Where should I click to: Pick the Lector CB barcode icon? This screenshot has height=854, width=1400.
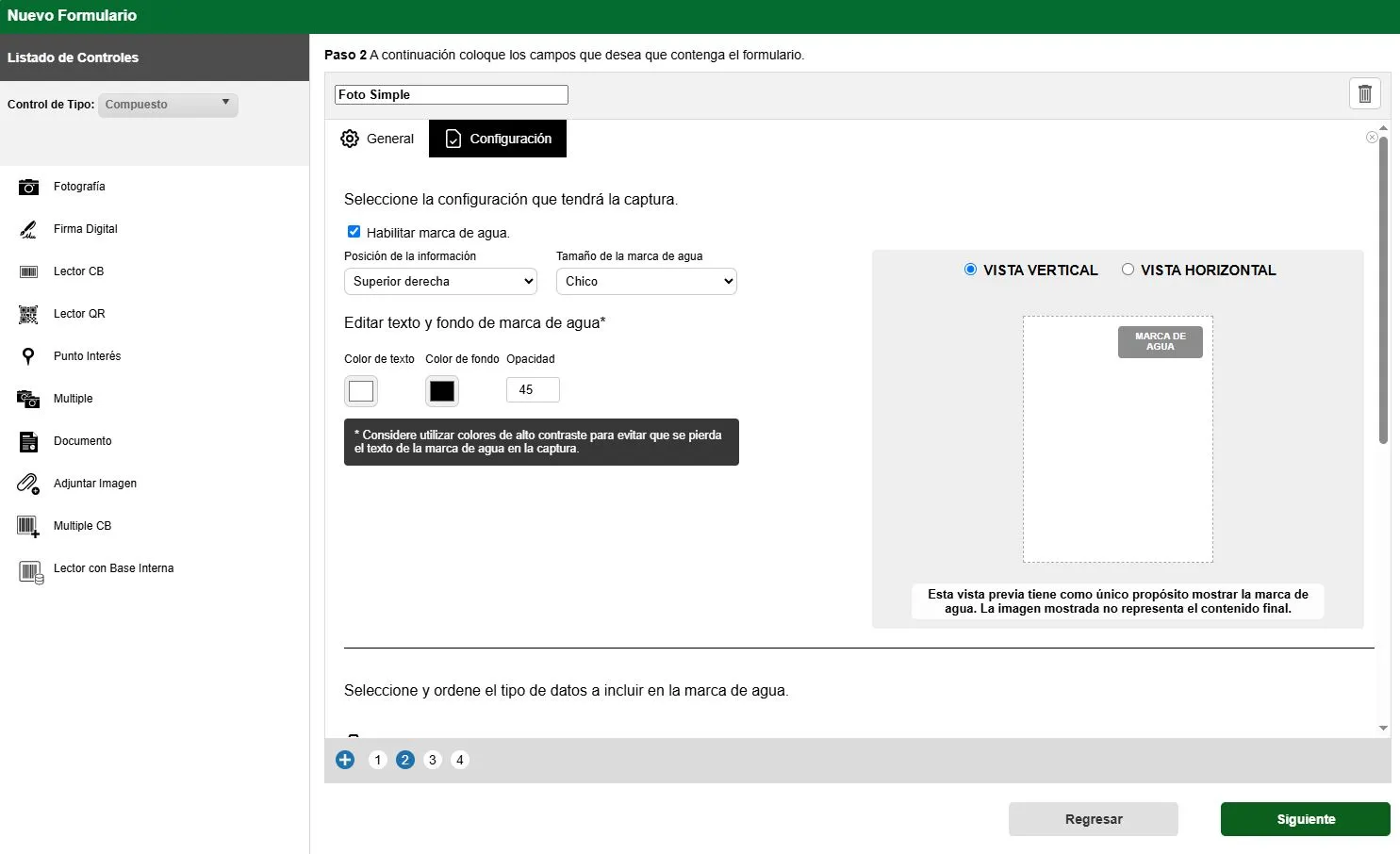tap(29, 271)
